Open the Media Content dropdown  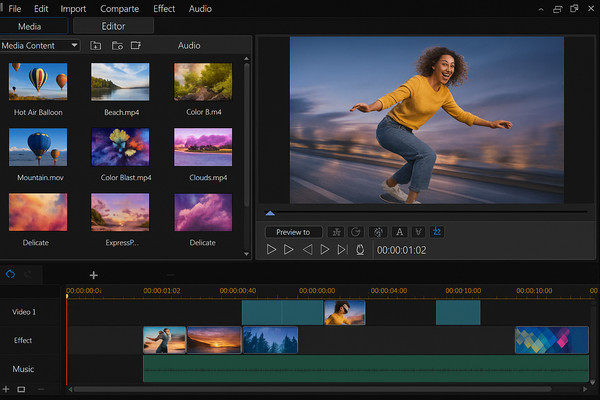40,45
